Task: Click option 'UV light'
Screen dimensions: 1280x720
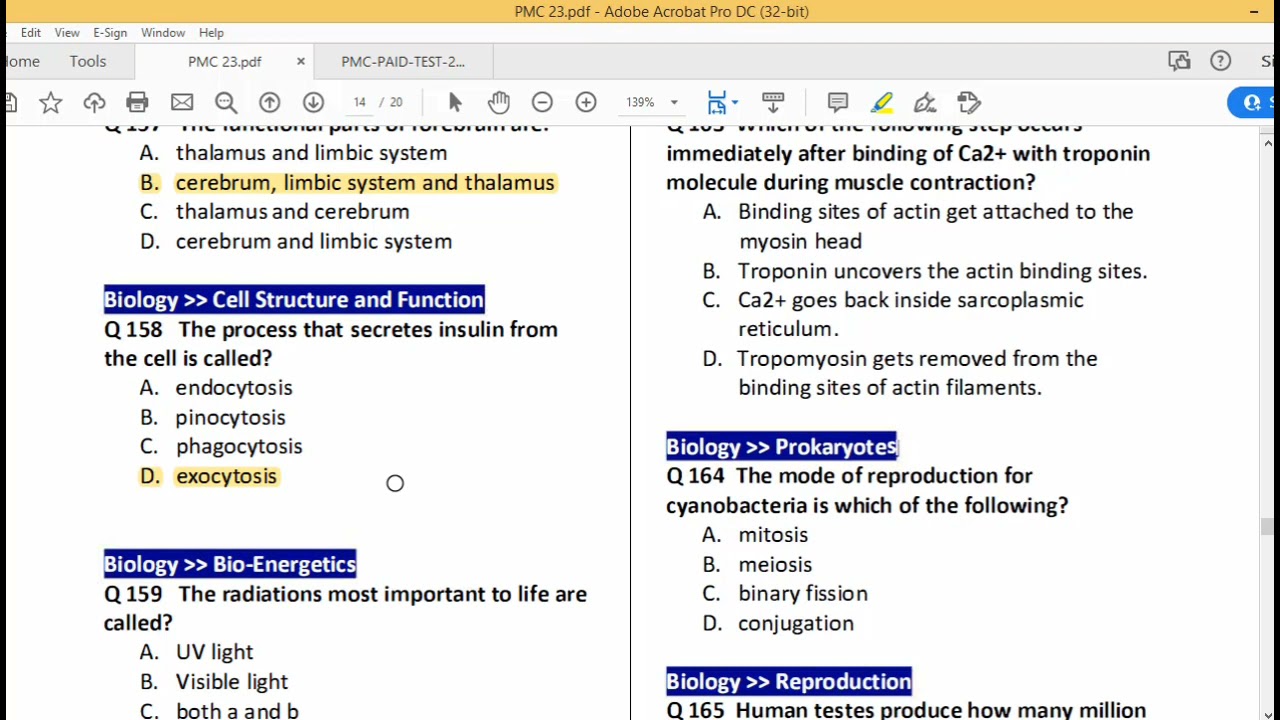Action: (214, 652)
